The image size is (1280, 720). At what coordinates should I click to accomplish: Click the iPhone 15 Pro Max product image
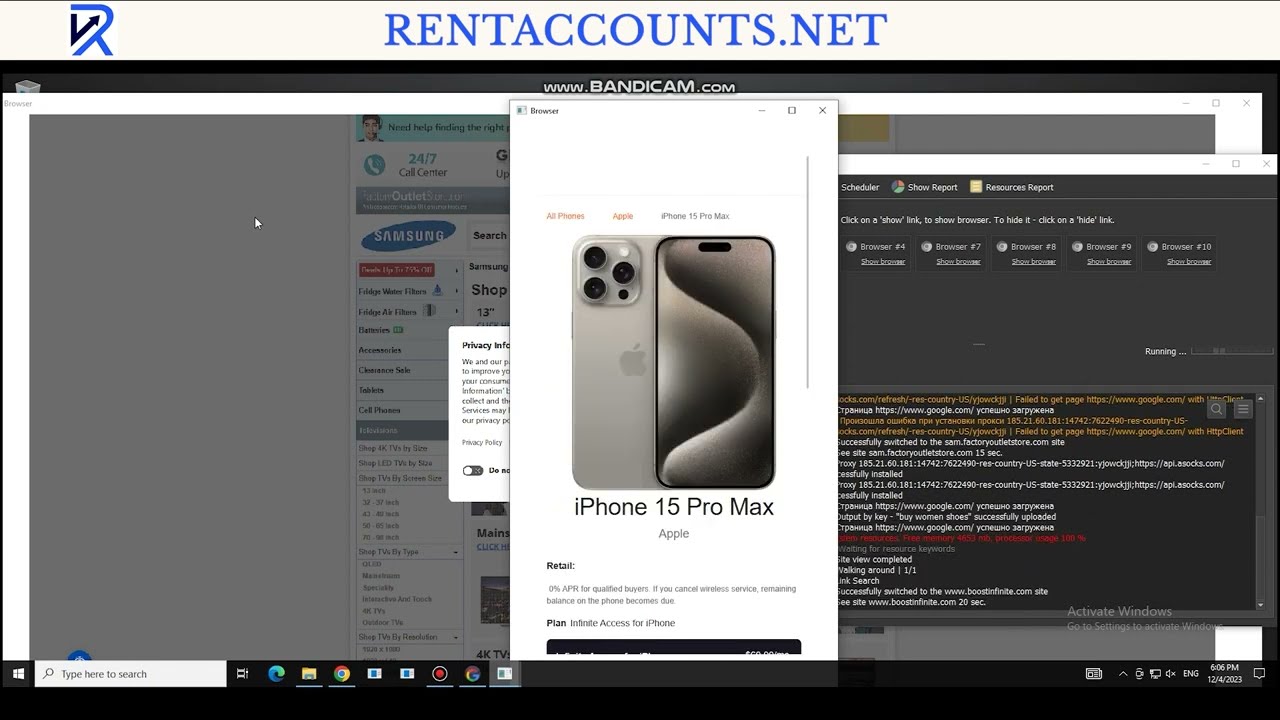point(674,362)
